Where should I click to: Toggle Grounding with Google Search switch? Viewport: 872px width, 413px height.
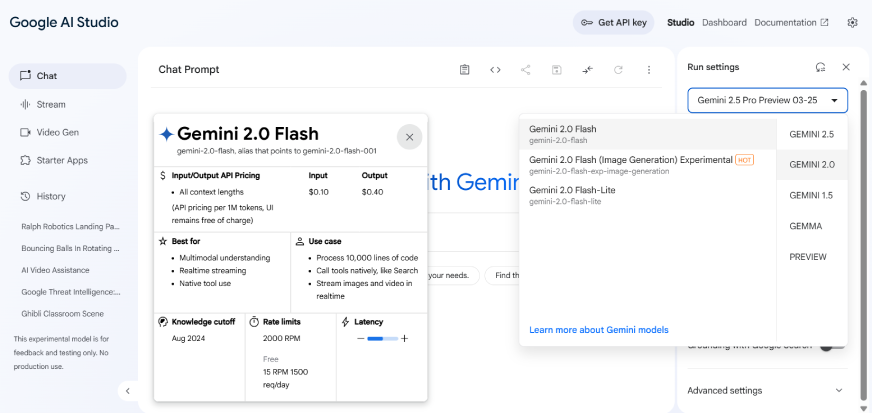pyautogui.click(x=833, y=346)
